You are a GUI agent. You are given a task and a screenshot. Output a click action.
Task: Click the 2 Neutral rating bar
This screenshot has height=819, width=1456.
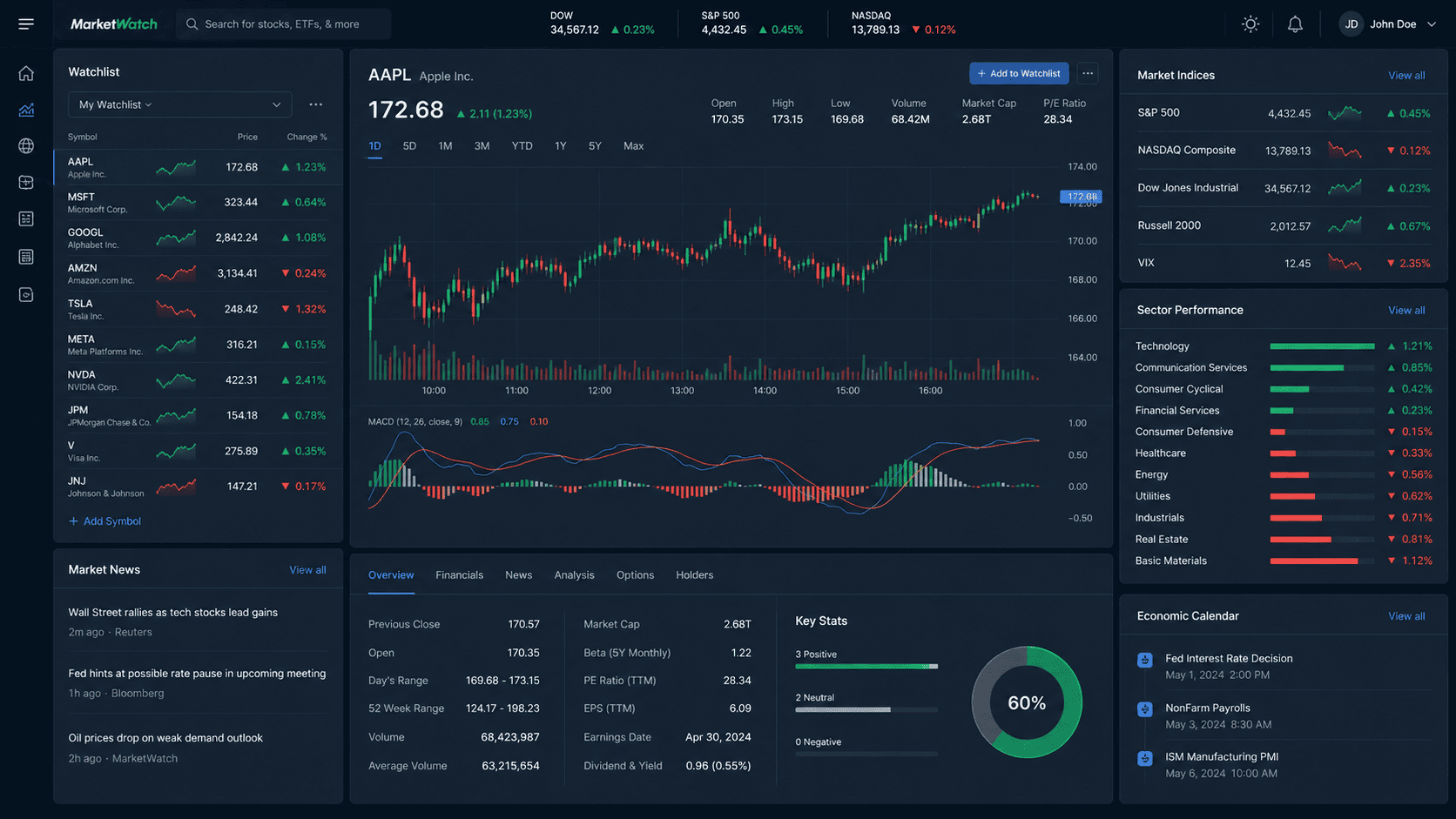pos(866,710)
